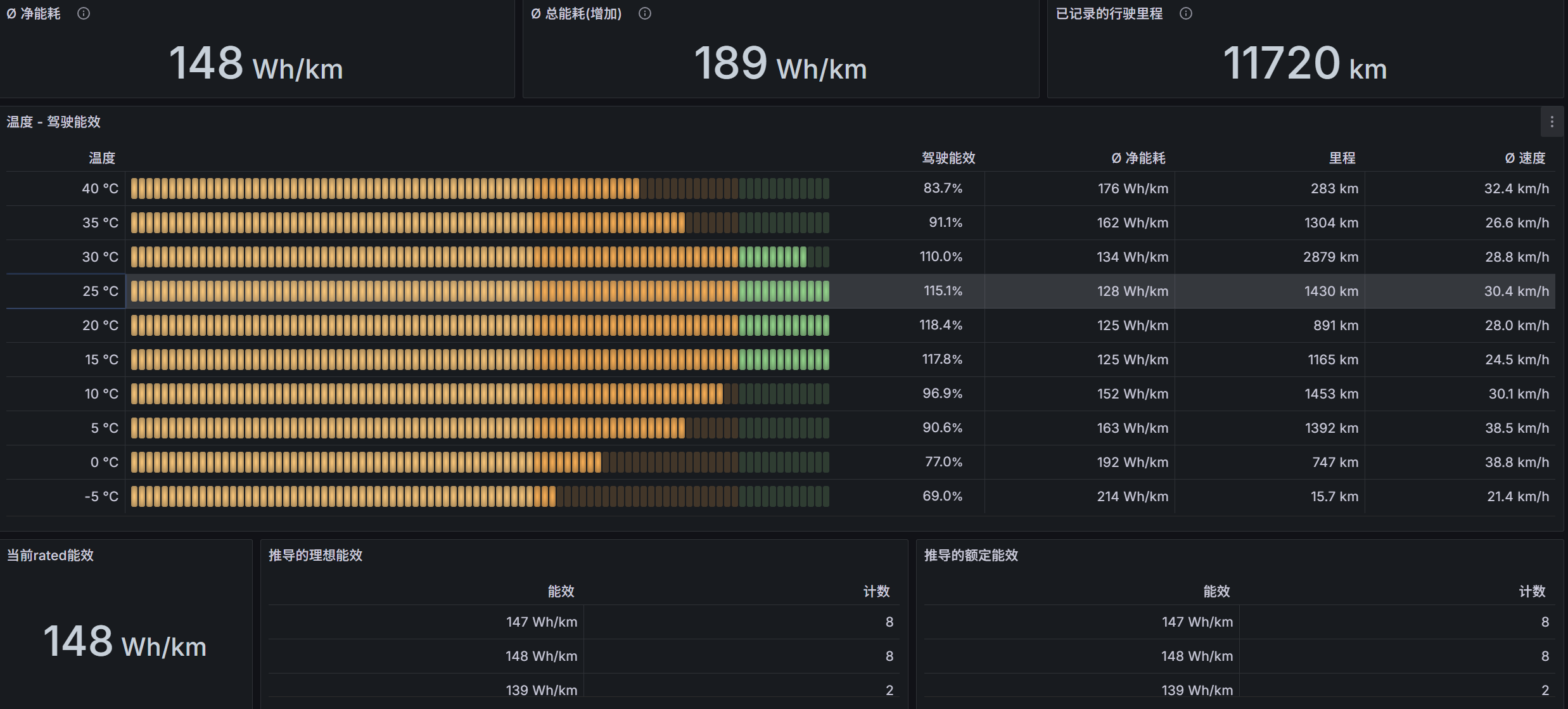Select the 115.1% efficiency cell
The image size is (1568, 709).
click(943, 291)
